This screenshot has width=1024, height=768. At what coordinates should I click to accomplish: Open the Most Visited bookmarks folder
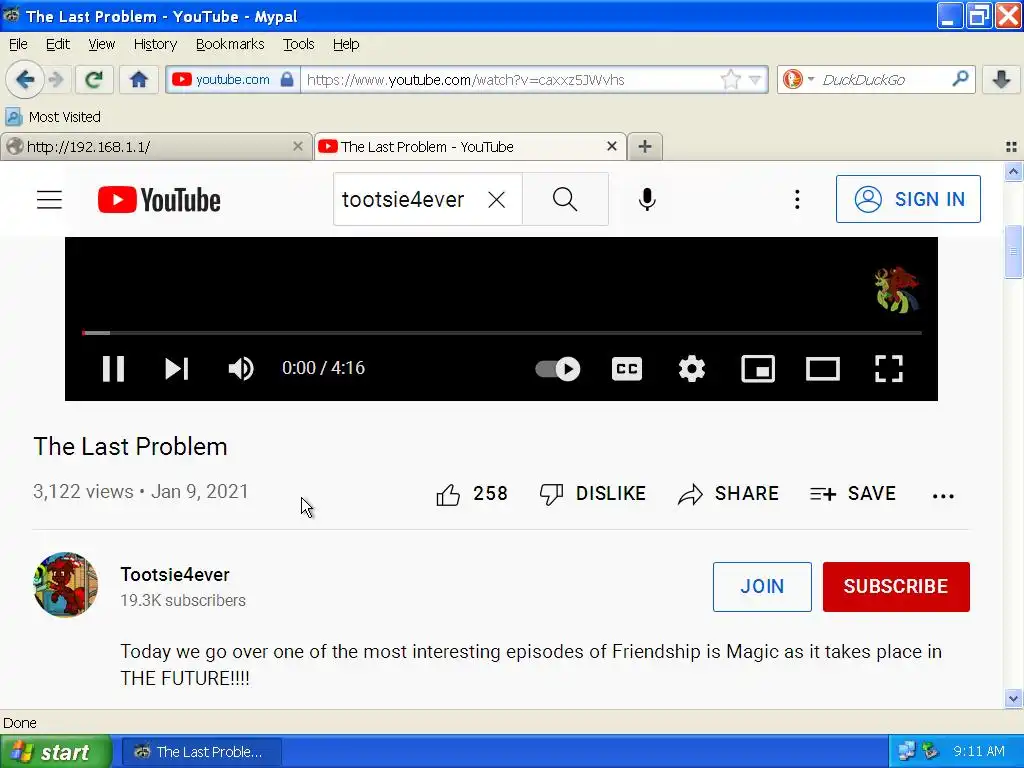[53, 117]
